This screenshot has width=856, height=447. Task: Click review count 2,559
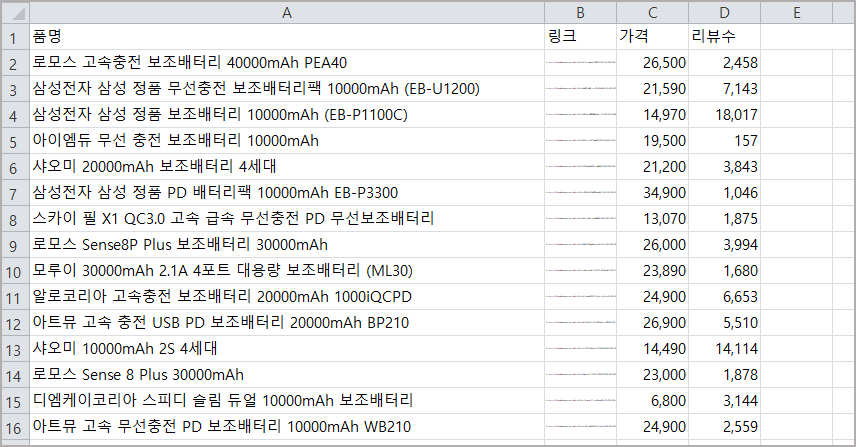[x=724, y=427]
